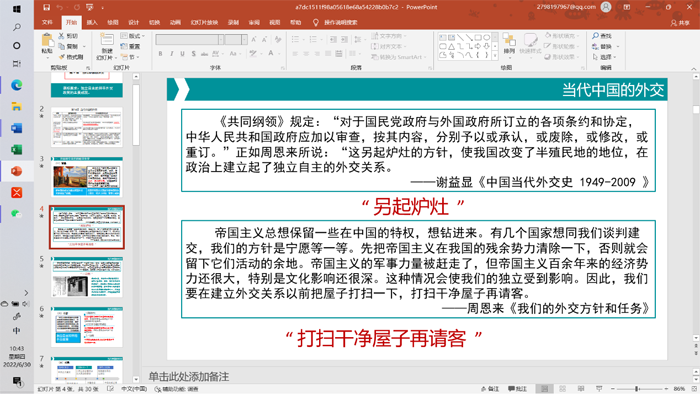Click the Windows Start button

[x=17, y=9]
